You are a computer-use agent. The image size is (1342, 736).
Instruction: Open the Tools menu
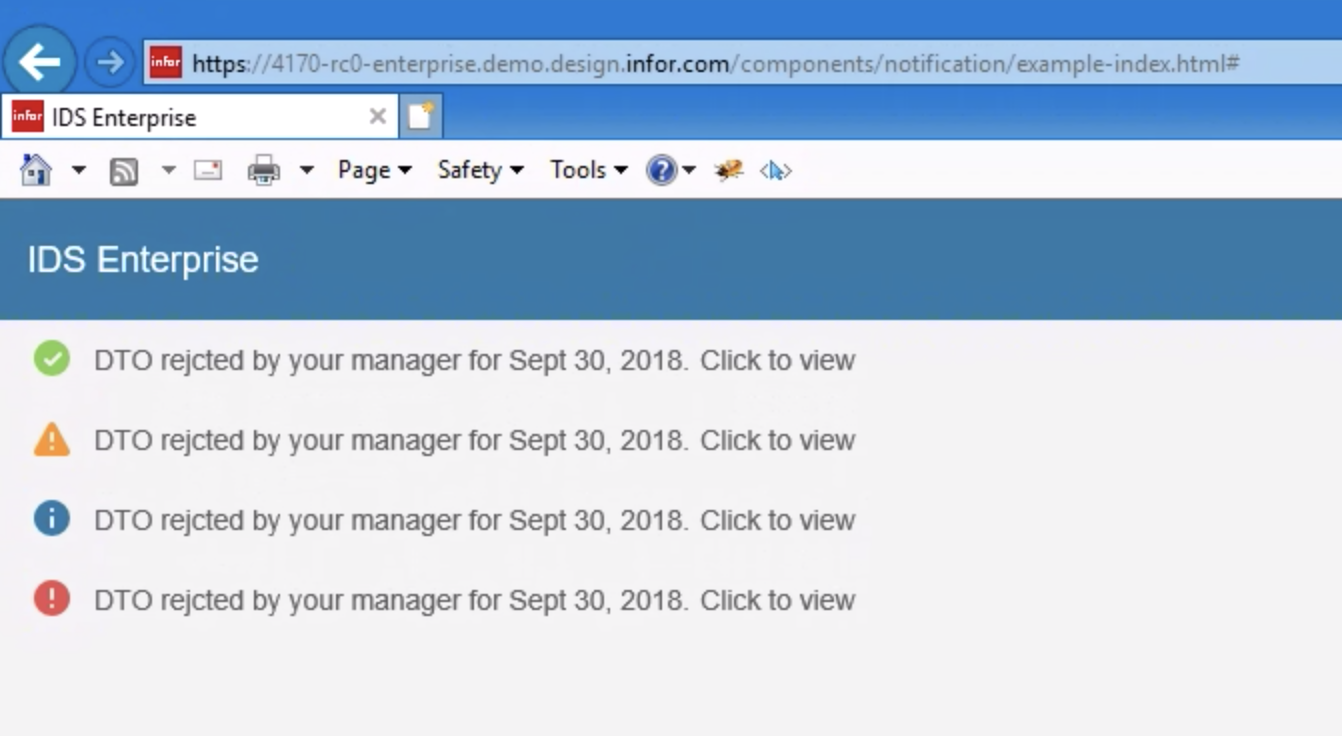tap(589, 170)
